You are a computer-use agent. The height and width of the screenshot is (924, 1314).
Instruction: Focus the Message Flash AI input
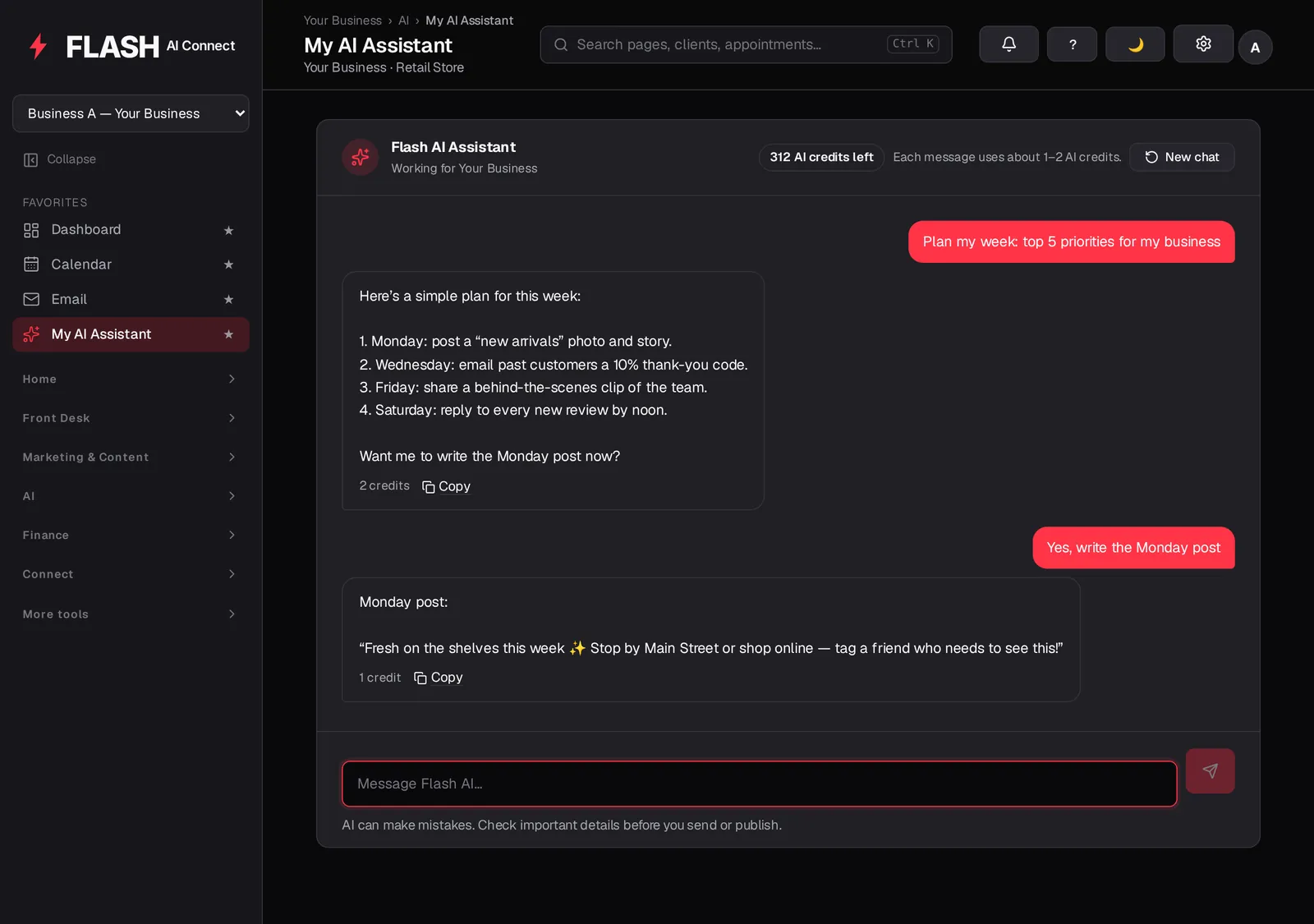click(x=759, y=784)
